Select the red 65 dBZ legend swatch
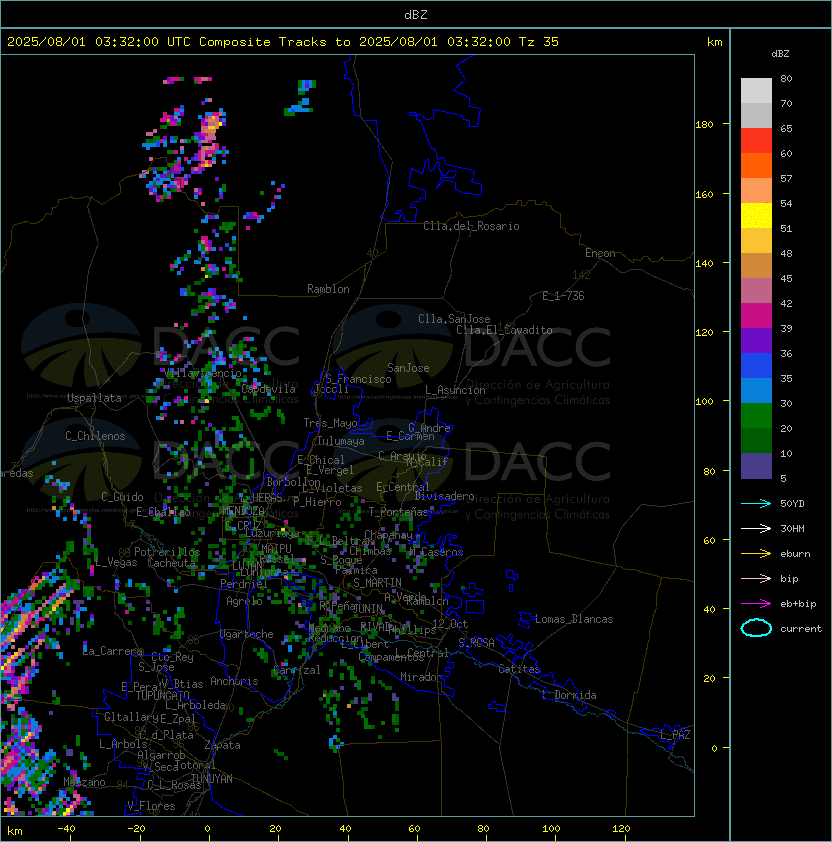The image size is (832, 842). tap(756, 141)
